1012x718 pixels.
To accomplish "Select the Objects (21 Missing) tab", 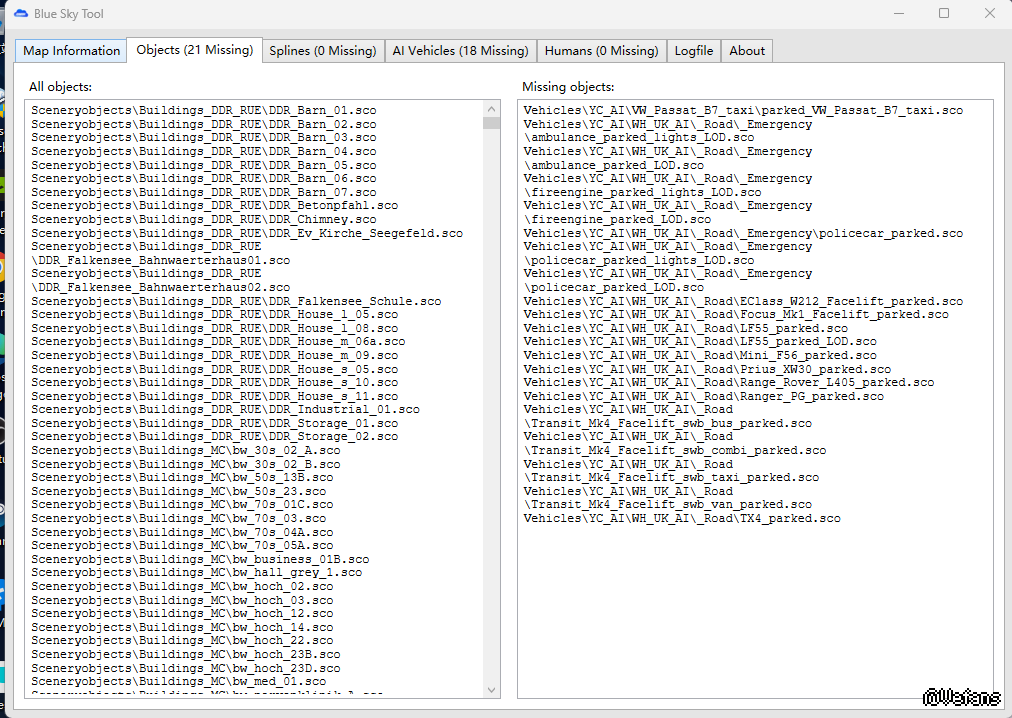I will (x=194, y=50).
